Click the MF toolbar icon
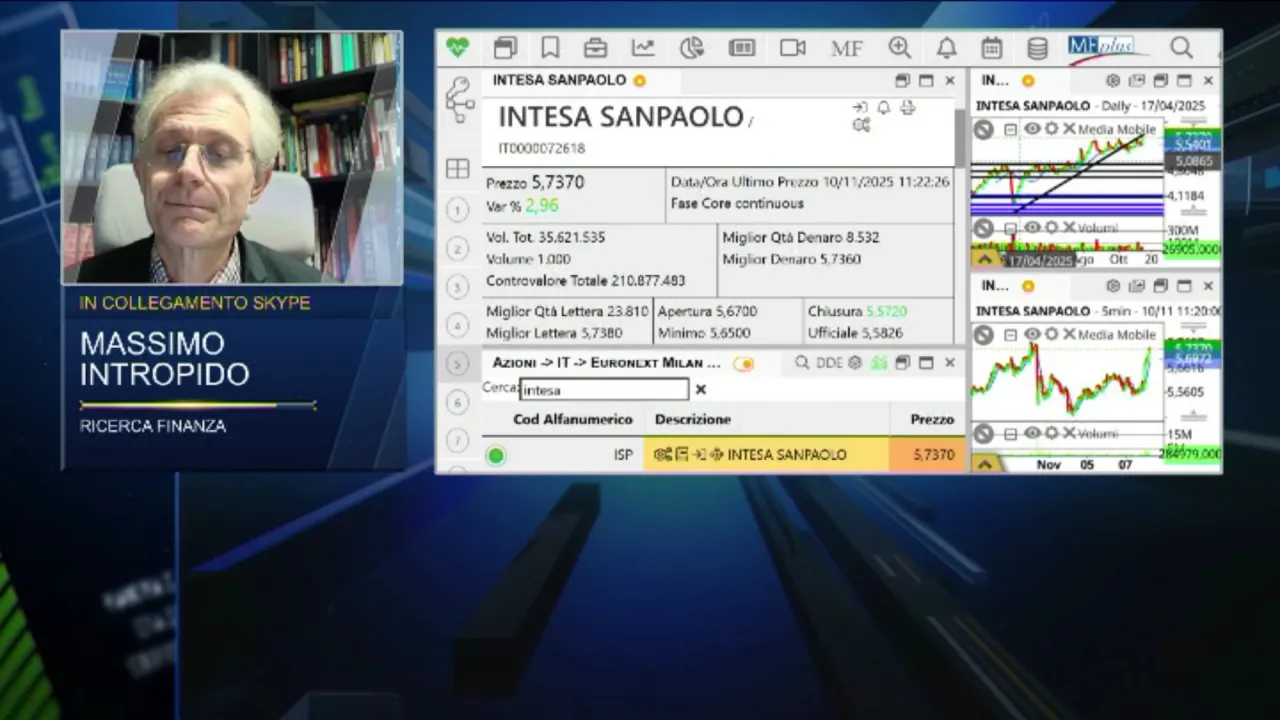Viewport: 1280px width, 720px height. [846, 48]
